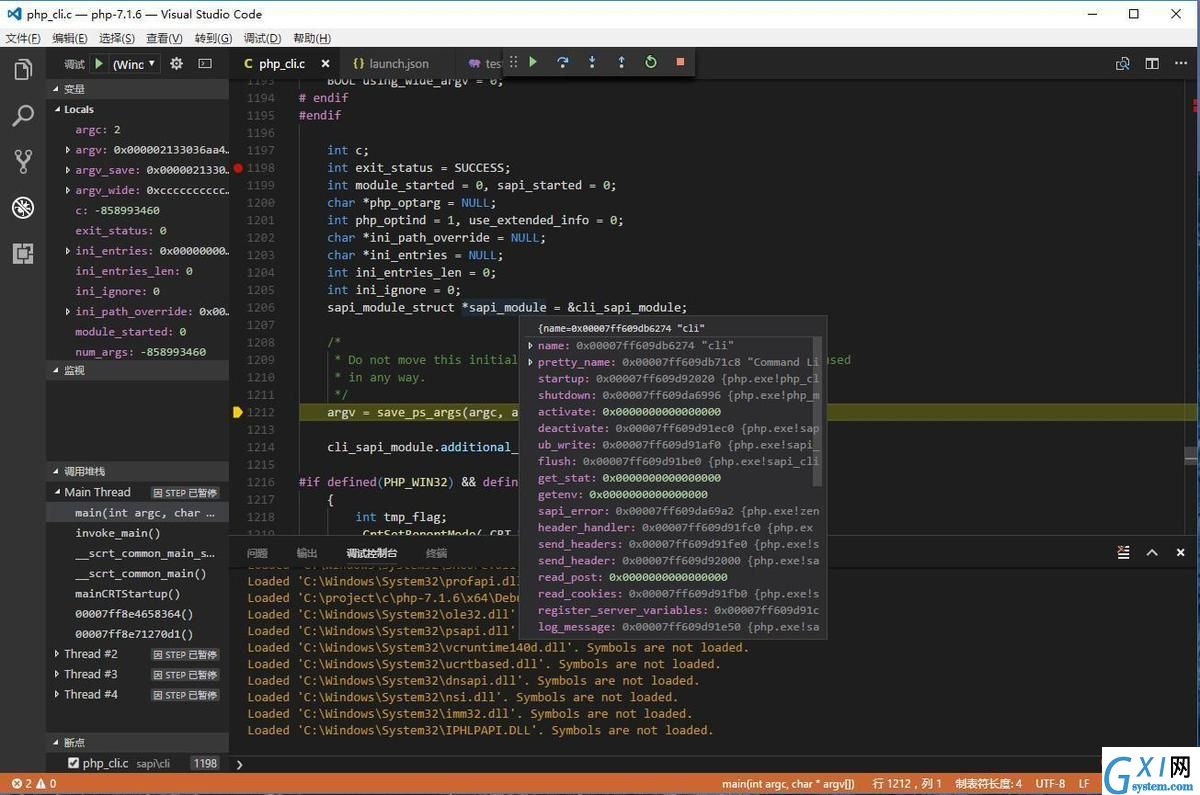Screen dimensions: 1200x795
Task: Open the Debug view in the activity bar
Action: coord(22,207)
